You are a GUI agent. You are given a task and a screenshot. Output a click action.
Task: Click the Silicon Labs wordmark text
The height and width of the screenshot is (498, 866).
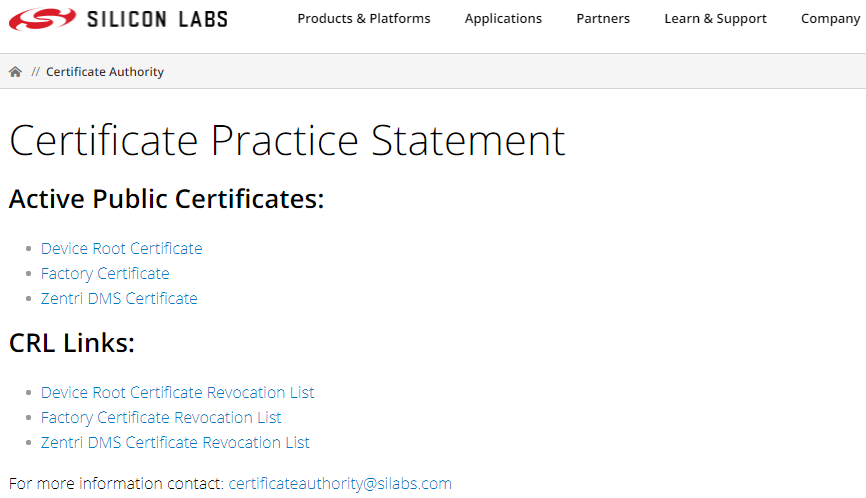click(157, 19)
